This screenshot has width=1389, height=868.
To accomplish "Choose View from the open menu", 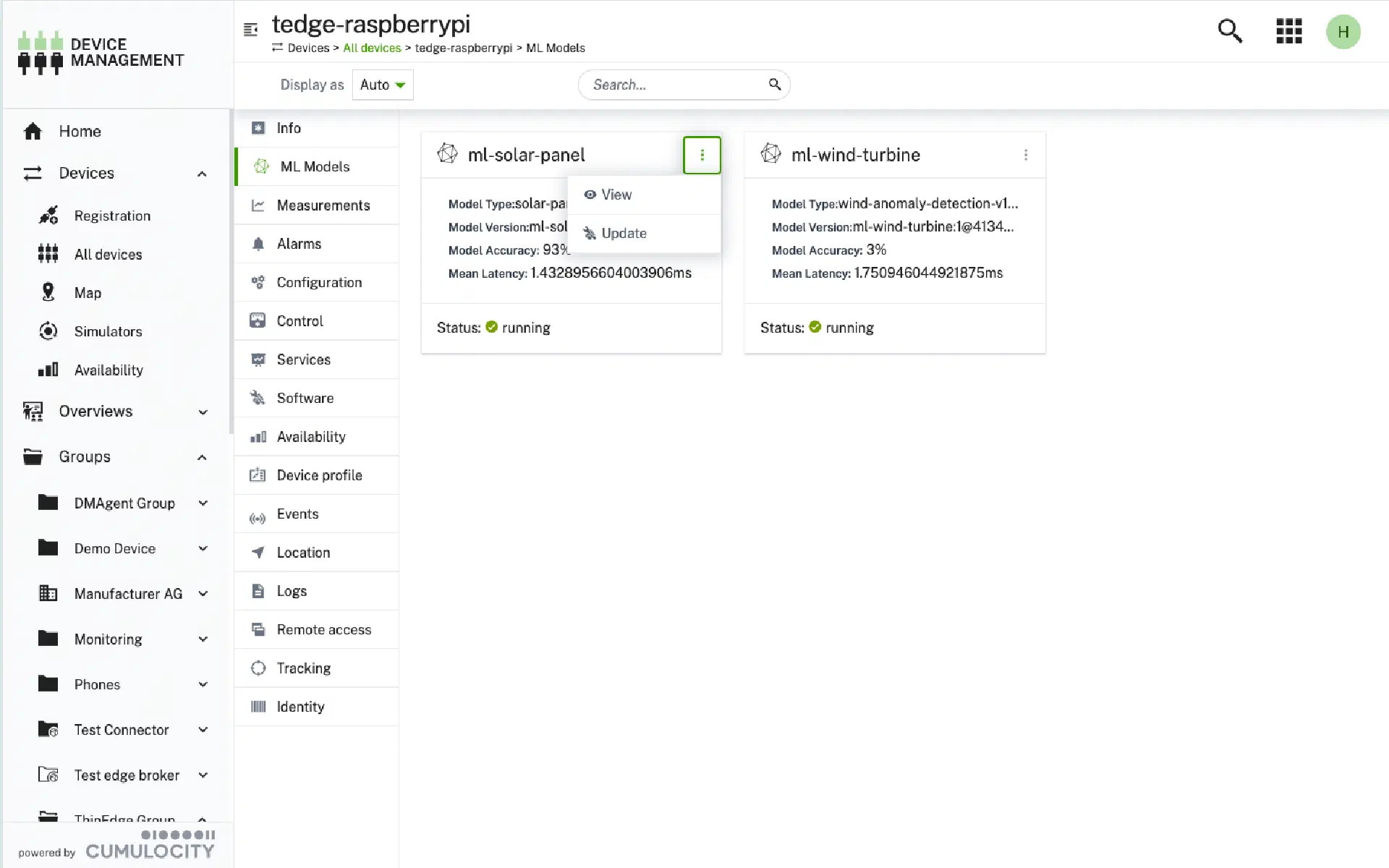I will pyautogui.click(x=616, y=195).
